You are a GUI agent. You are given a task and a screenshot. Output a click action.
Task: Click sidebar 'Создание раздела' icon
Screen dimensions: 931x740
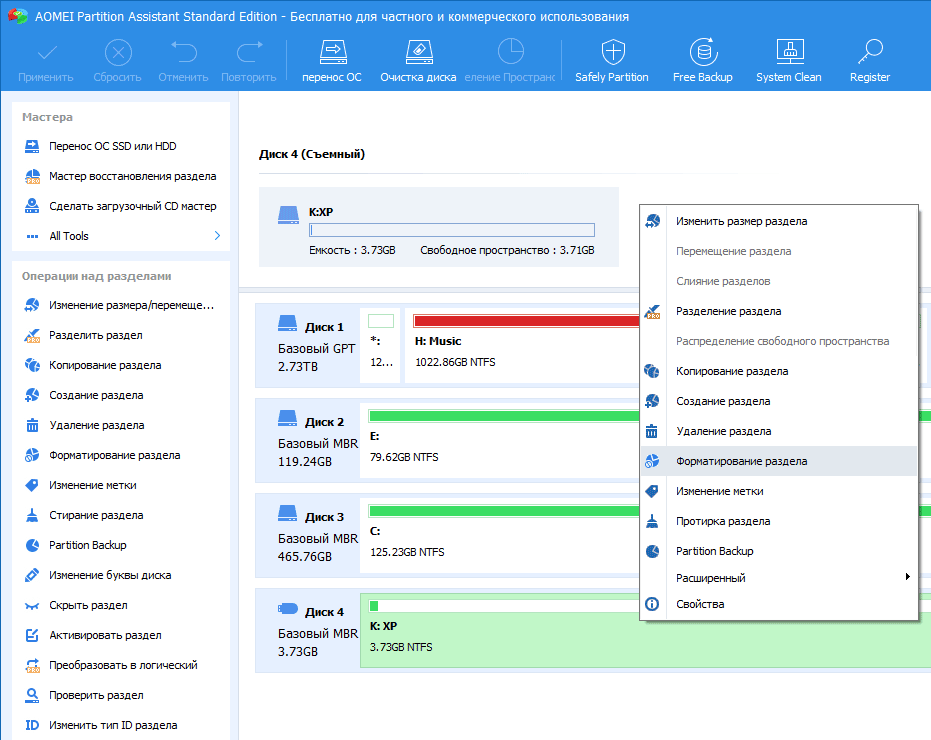pos(32,395)
